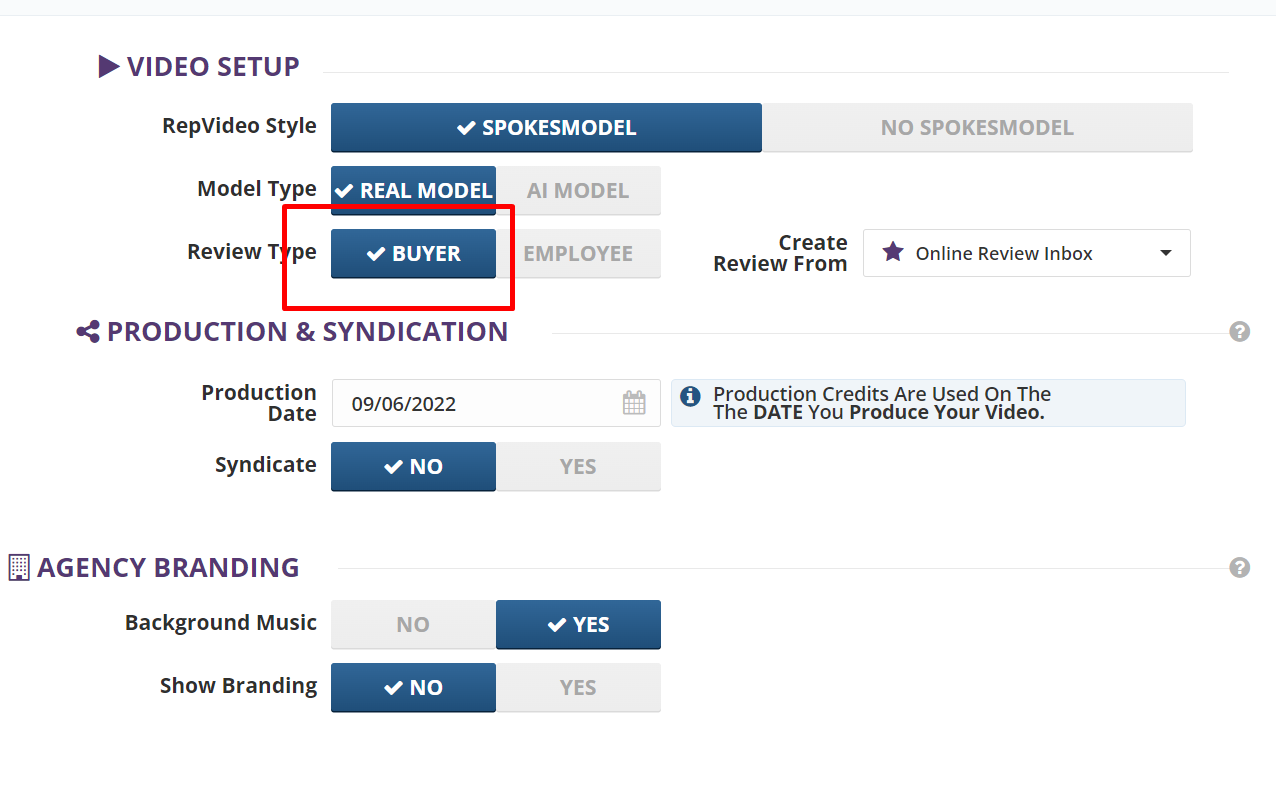Click the calendar icon in Production Date
The image size is (1276, 810).
[x=634, y=404]
